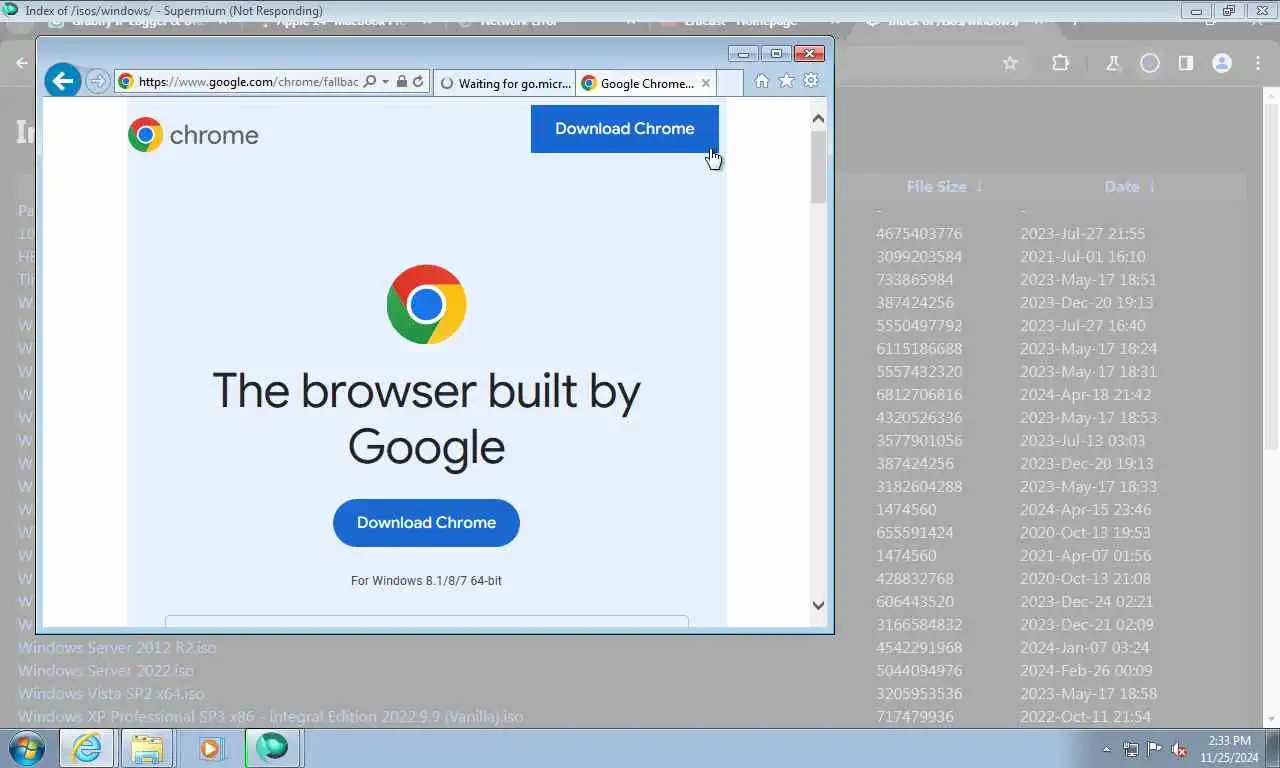This screenshot has height=768, width=1280.
Task: Switch to the 'Waiting for go.micr...' tab
Action: 504,83
